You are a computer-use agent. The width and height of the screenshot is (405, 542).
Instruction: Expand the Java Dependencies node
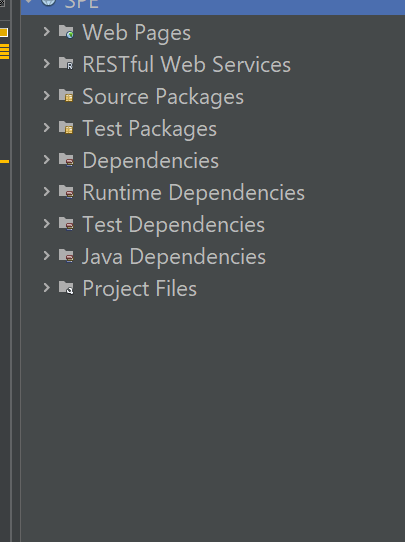(x=47, y=256)
